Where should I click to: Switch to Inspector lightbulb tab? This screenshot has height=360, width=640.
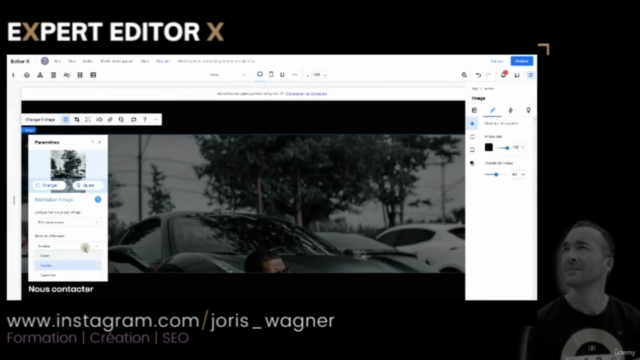[x=528, y=110]
